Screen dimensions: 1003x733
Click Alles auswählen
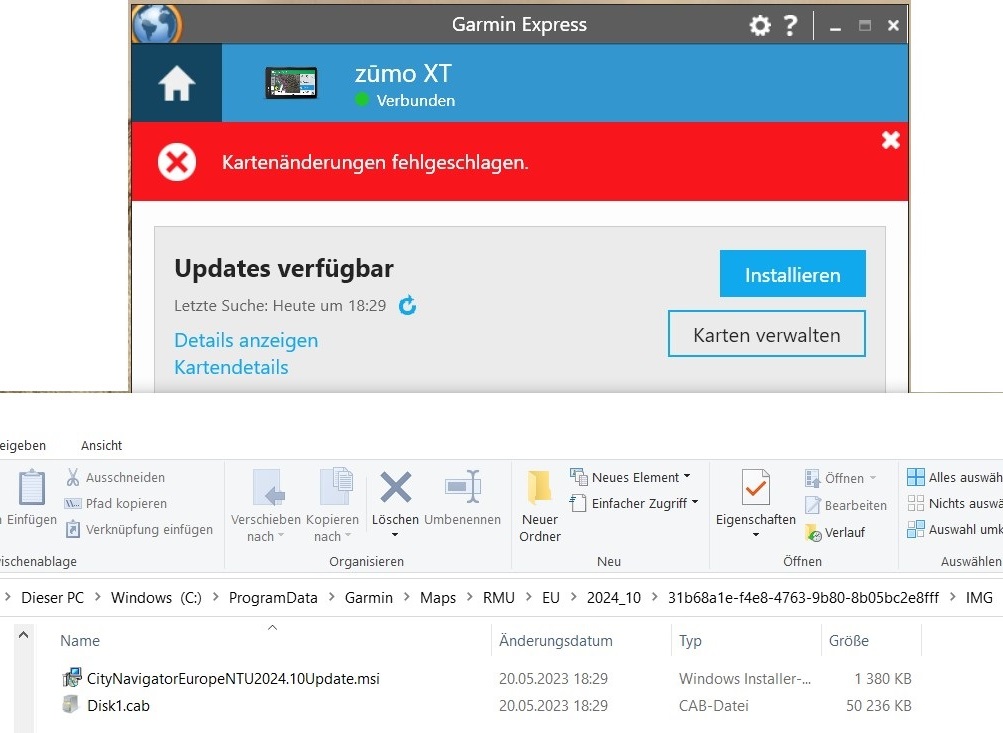click(x=954, y=477)
